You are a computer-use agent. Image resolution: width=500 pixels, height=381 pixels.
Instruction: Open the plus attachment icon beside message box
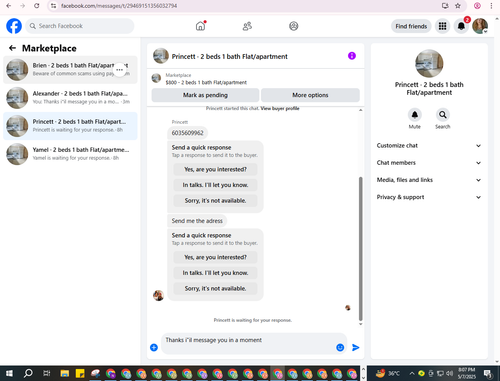click(x=154, y=347)
